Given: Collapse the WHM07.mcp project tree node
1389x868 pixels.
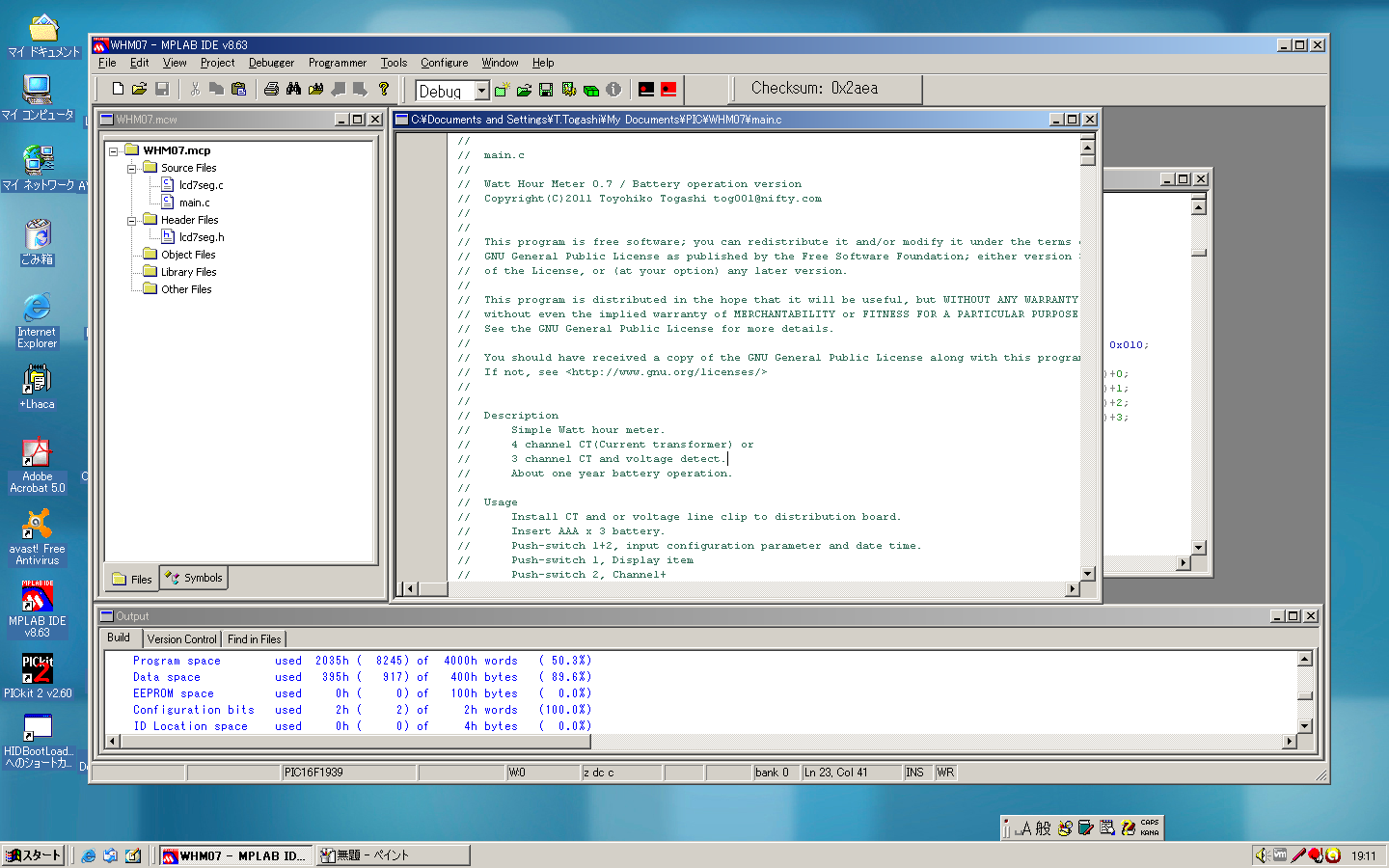Looking at the screenshot, I should 114,150.
